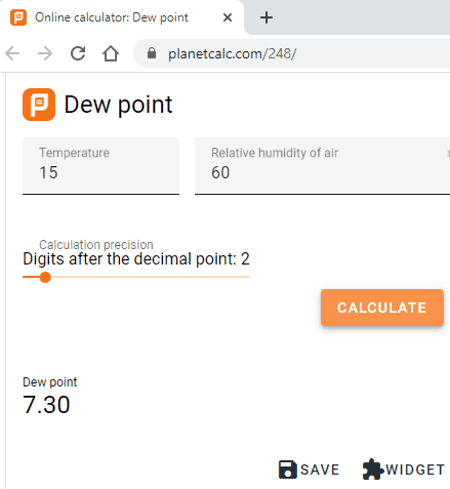Click the WIDGET text button
The width and height of the screenshot is (450, 489).
coord(415,470)
